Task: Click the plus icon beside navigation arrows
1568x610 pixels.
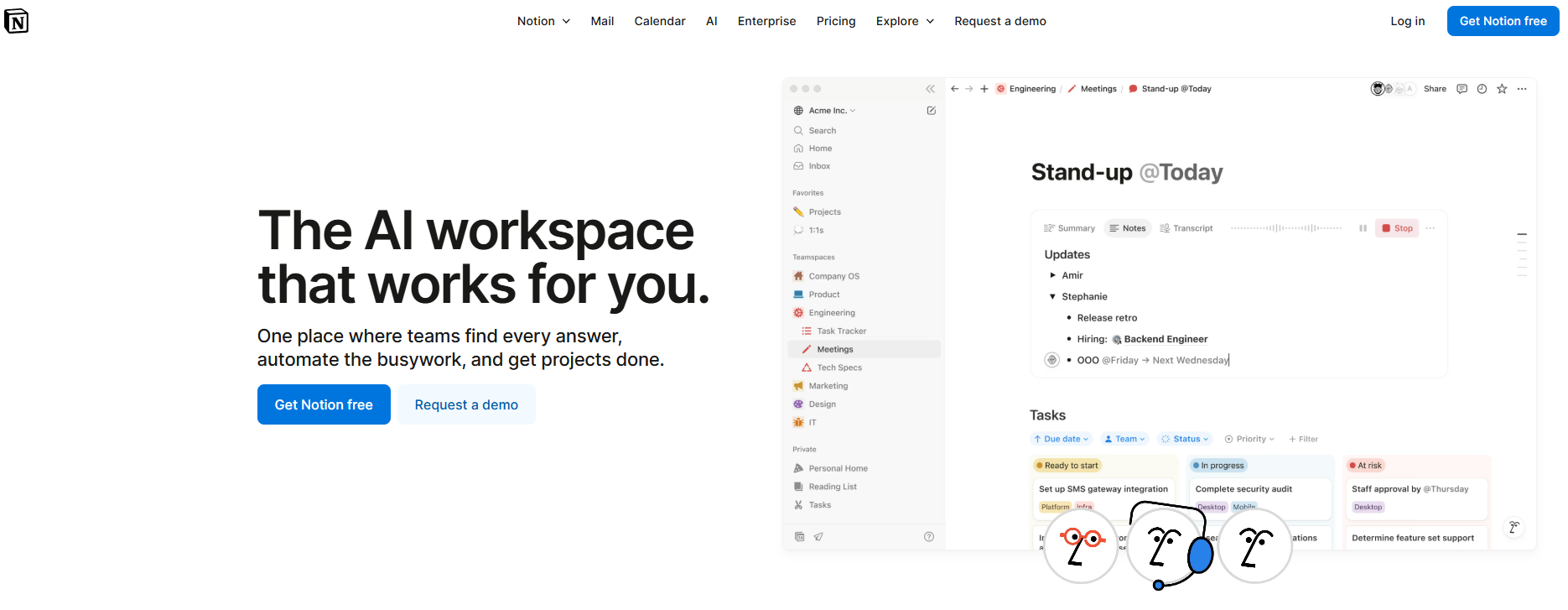Action: coord(984,89)
